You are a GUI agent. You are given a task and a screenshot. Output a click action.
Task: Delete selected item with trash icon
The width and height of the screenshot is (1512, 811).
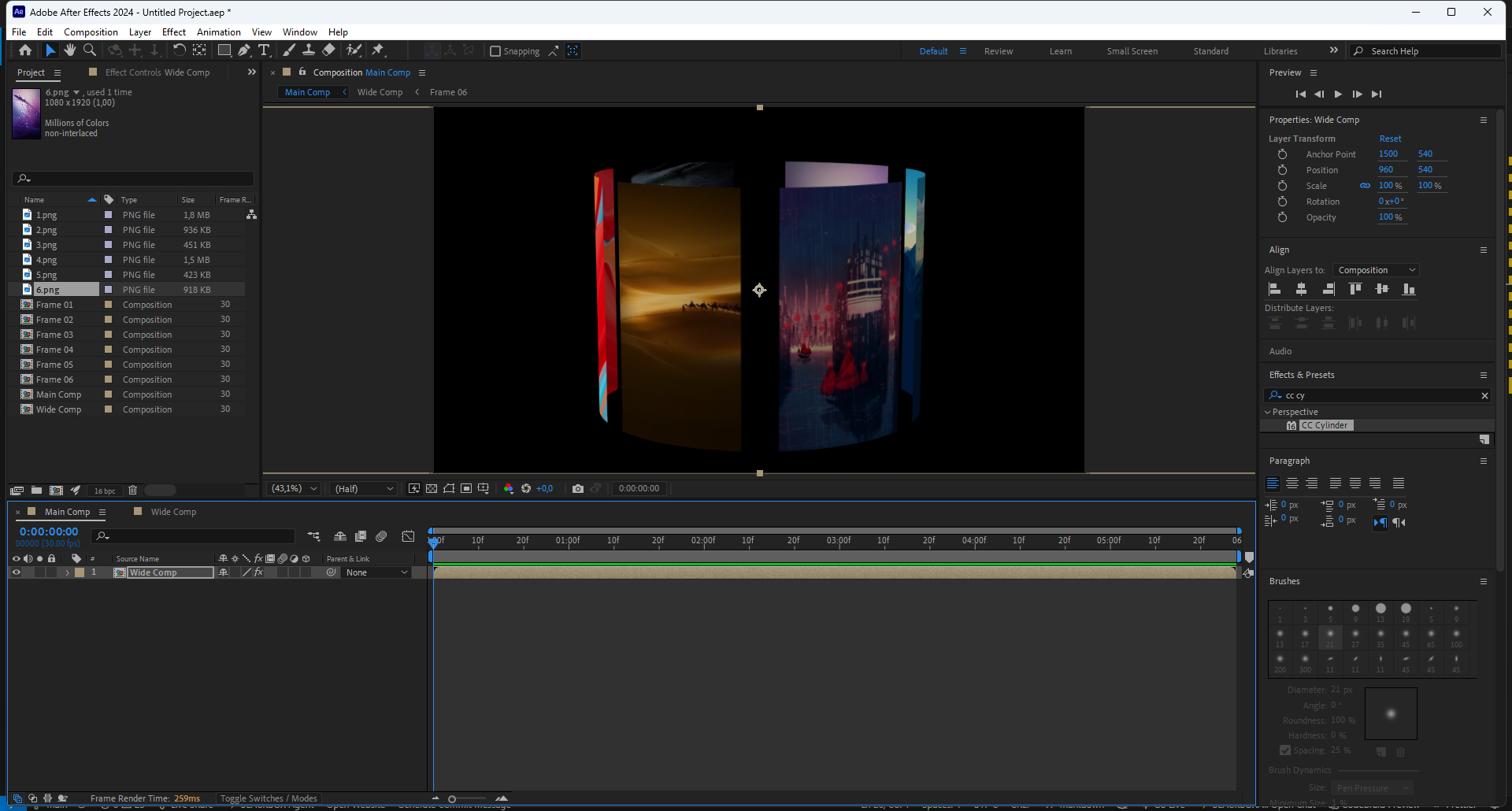coord(132,491)
